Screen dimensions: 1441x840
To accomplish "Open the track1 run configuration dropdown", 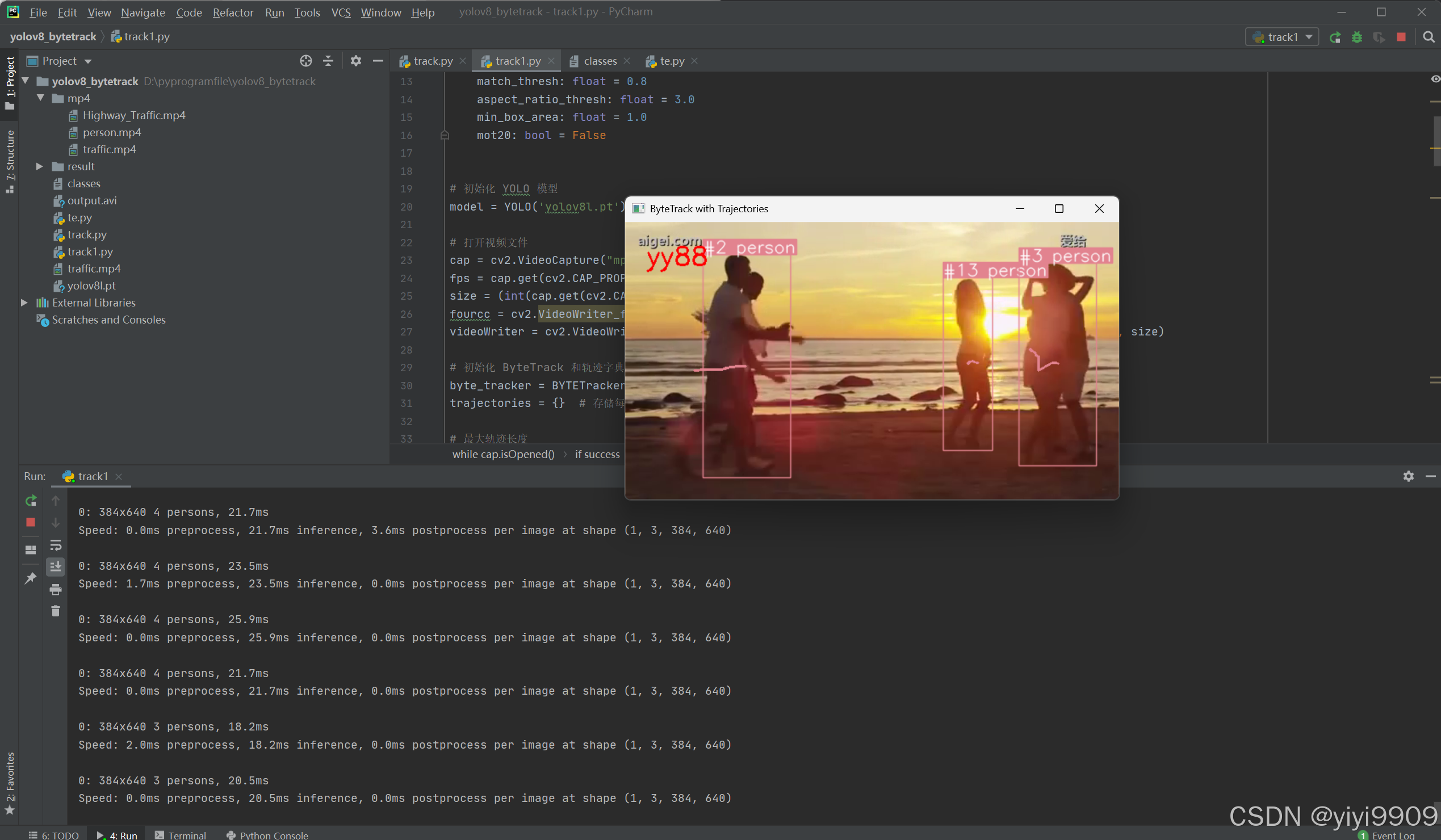I will (1282, 37).
